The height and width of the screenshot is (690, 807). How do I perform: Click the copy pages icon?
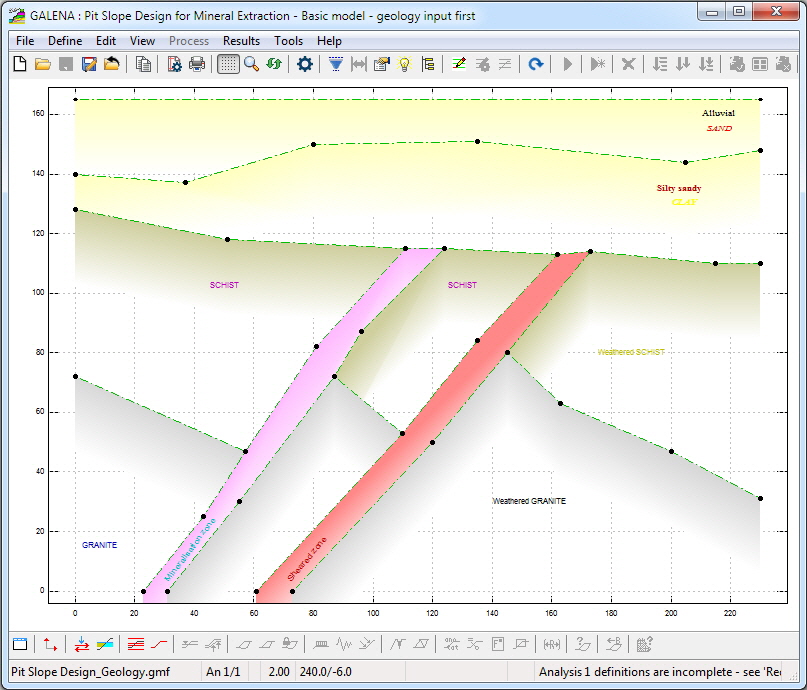(x=143, y=64)
